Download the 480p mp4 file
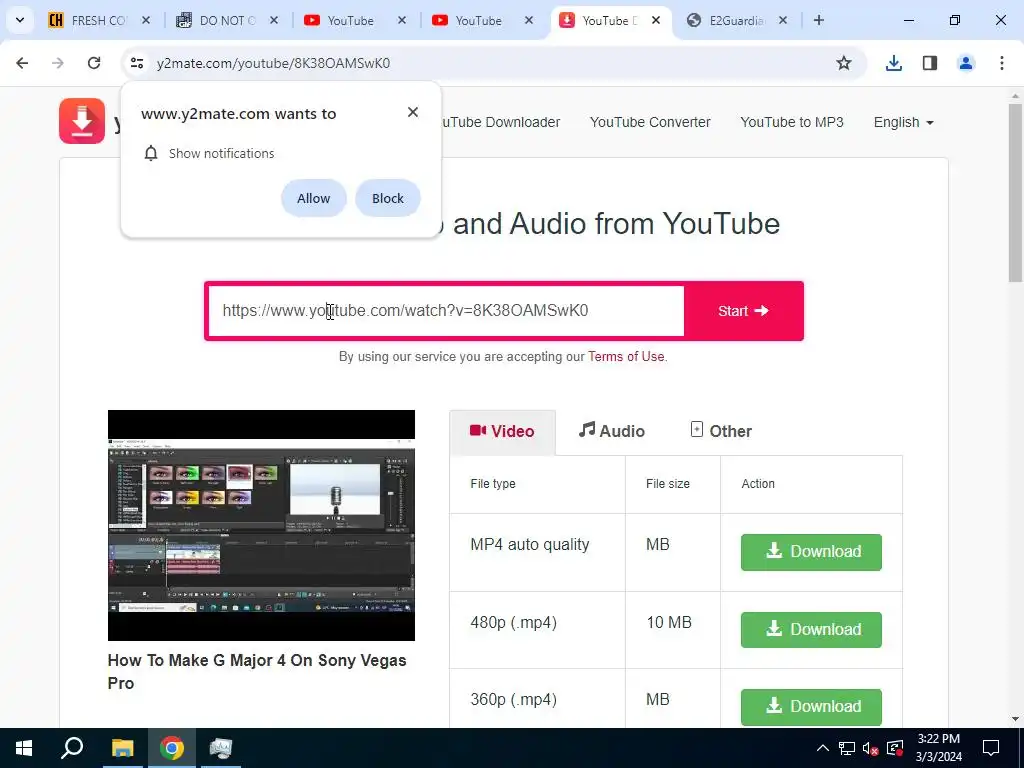Image resolution: width=1024 pixels, height=768 pixels. pos(811,630)
